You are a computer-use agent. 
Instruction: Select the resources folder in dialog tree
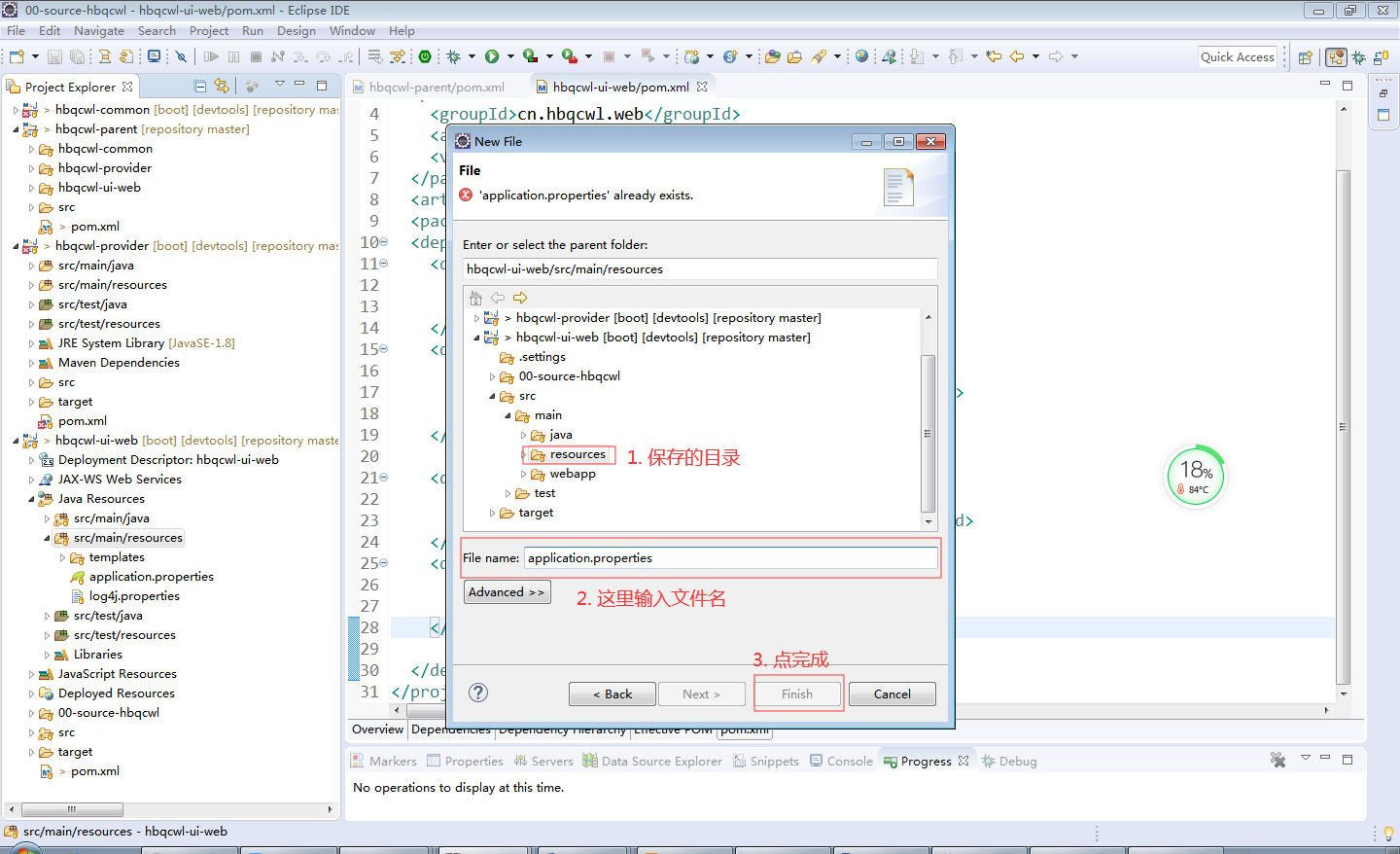point(577,454)
